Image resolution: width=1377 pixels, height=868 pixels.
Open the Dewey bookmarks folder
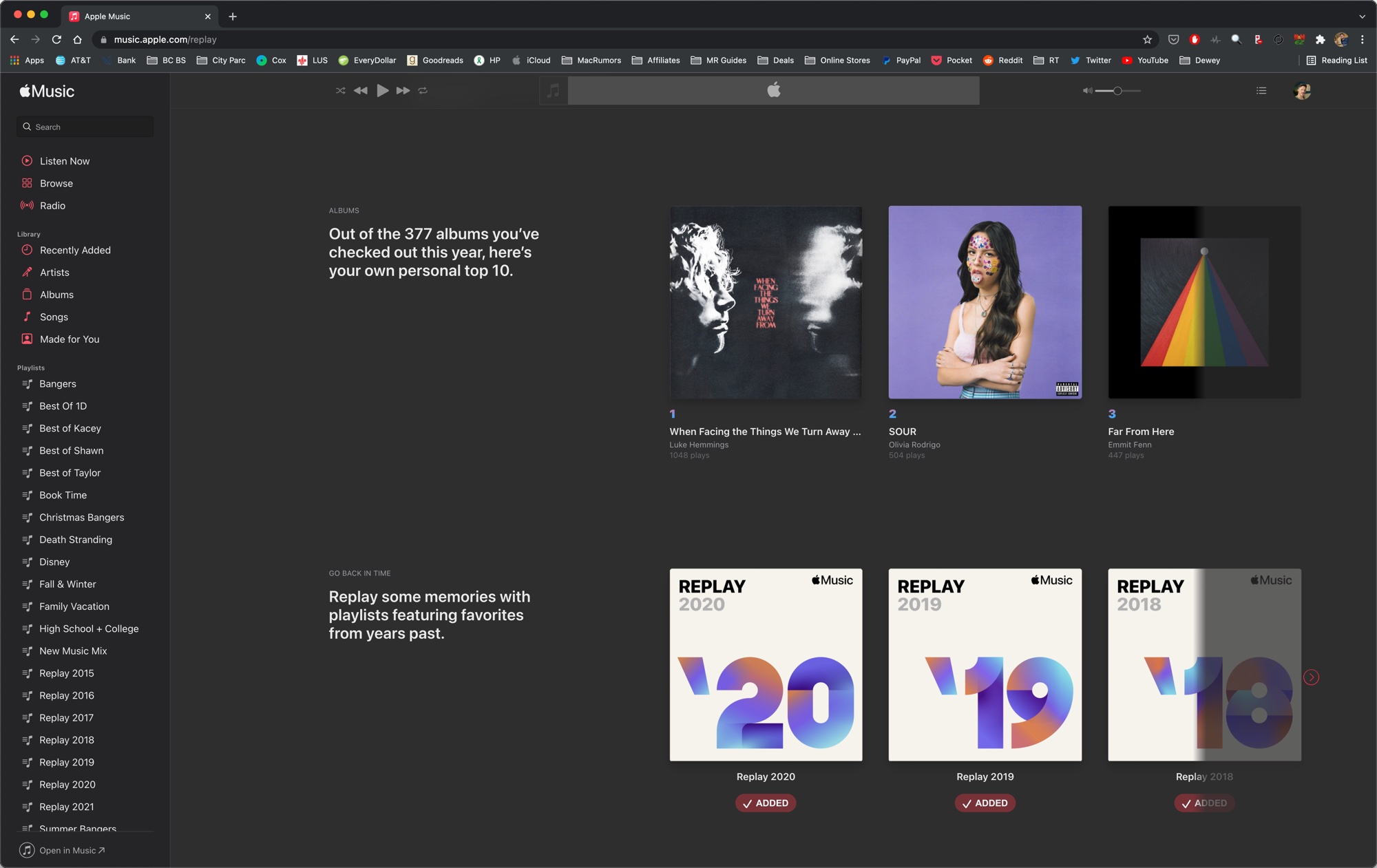(x=1200, y=60)
